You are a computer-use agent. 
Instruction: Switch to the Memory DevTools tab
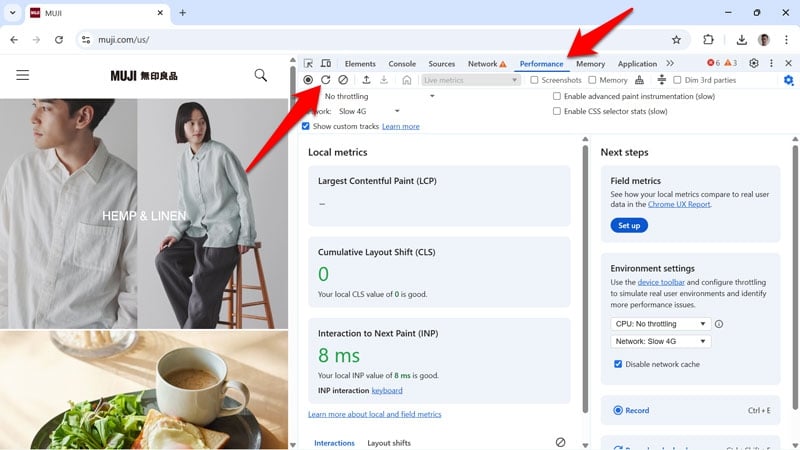(590, 64)
